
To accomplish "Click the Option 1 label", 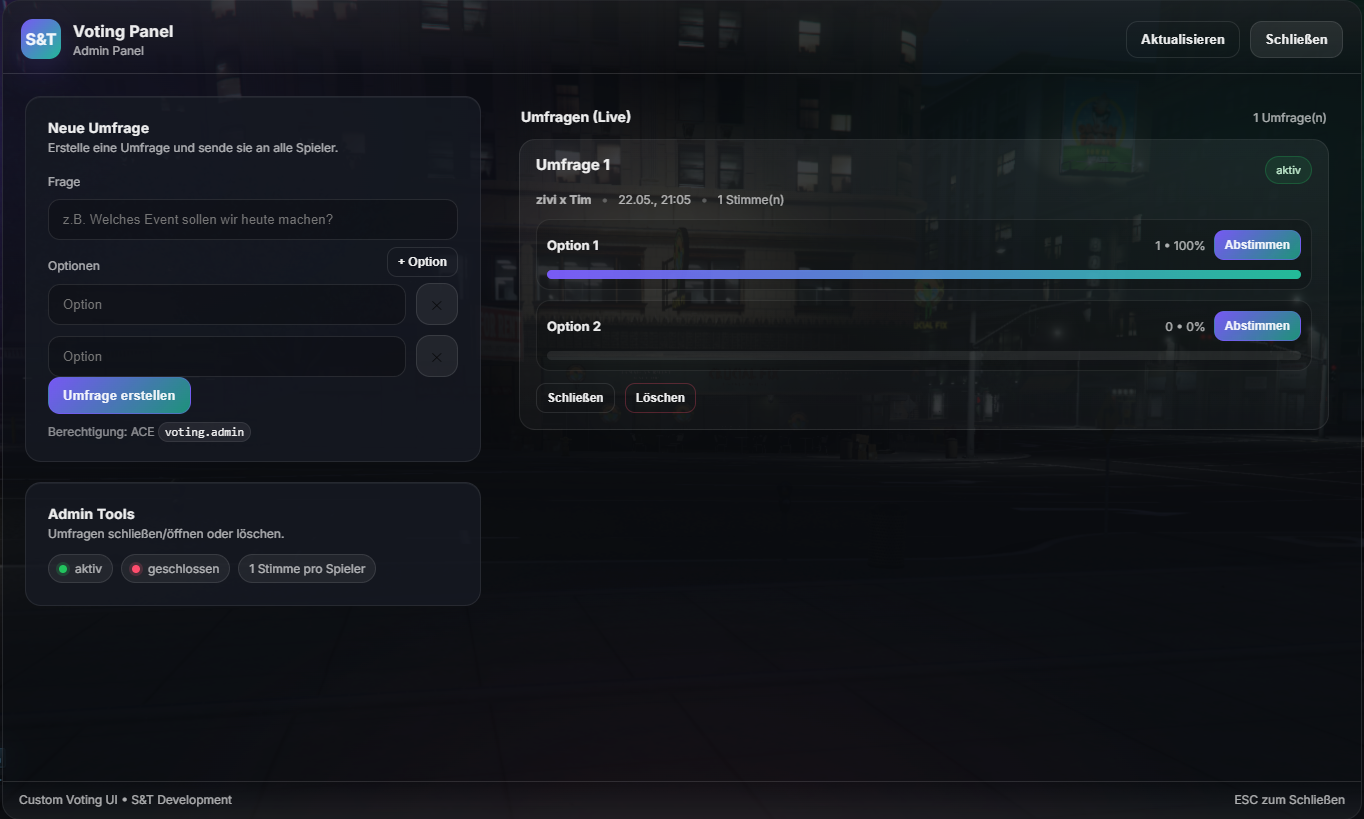I will (573, 245).
